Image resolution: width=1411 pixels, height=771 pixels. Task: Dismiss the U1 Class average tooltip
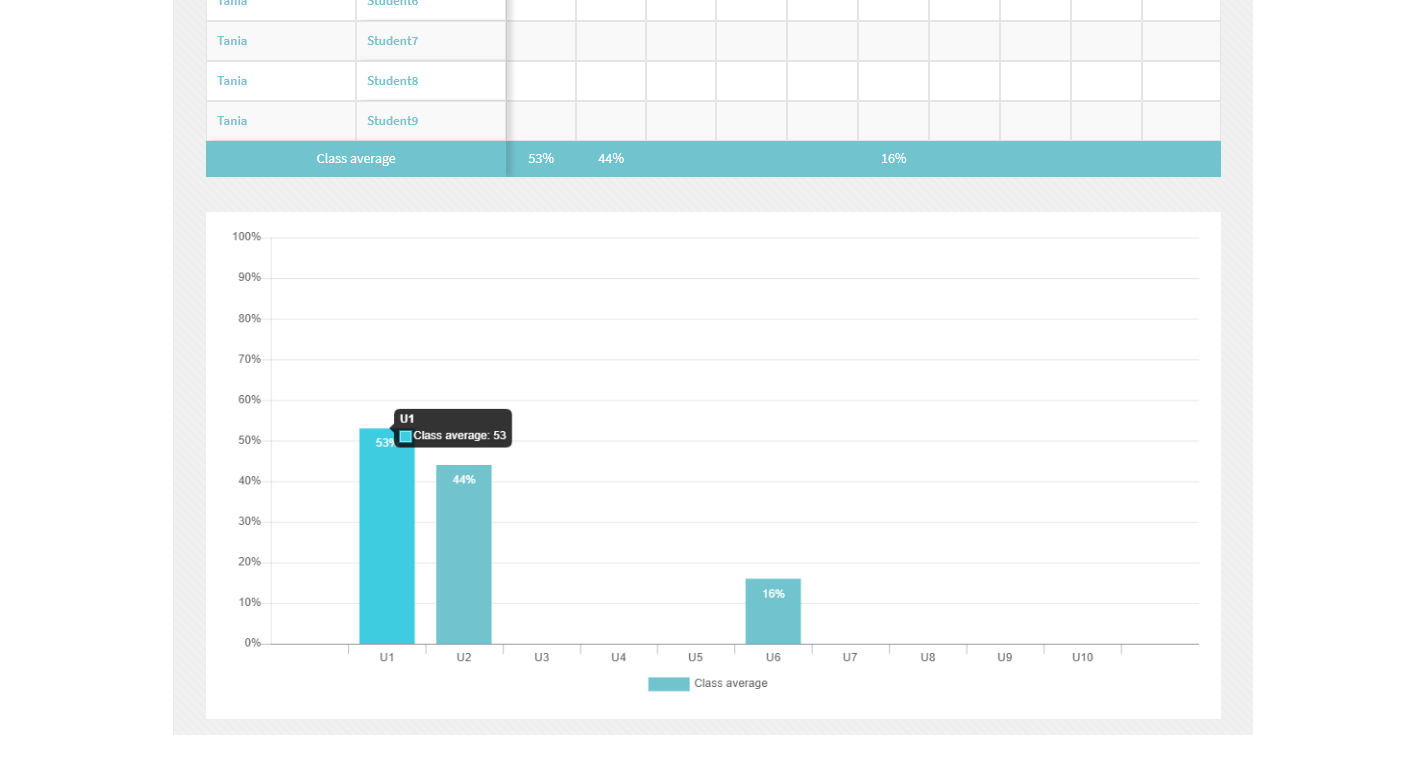pyautogui.click(x=452, y=428)
